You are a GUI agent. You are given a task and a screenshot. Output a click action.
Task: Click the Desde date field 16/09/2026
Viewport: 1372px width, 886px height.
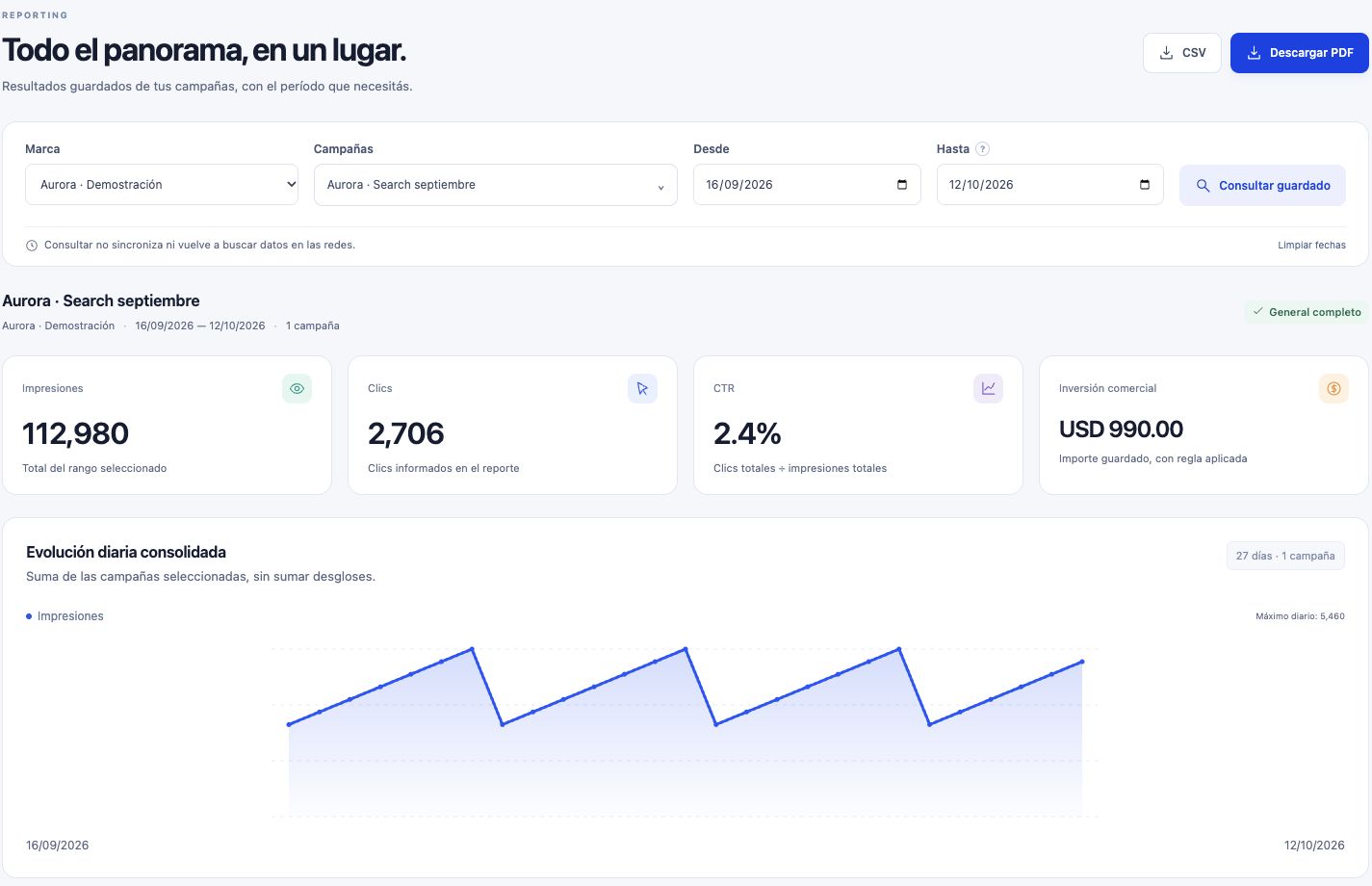click(x=807, y=185)
